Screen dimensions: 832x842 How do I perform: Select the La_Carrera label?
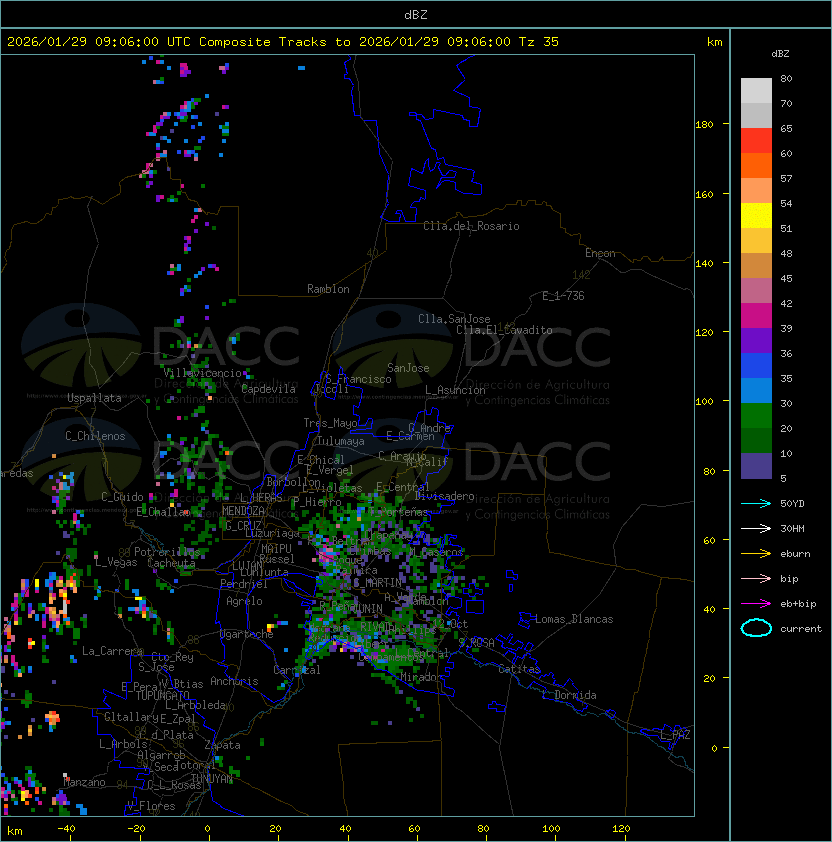coord(112,651)
